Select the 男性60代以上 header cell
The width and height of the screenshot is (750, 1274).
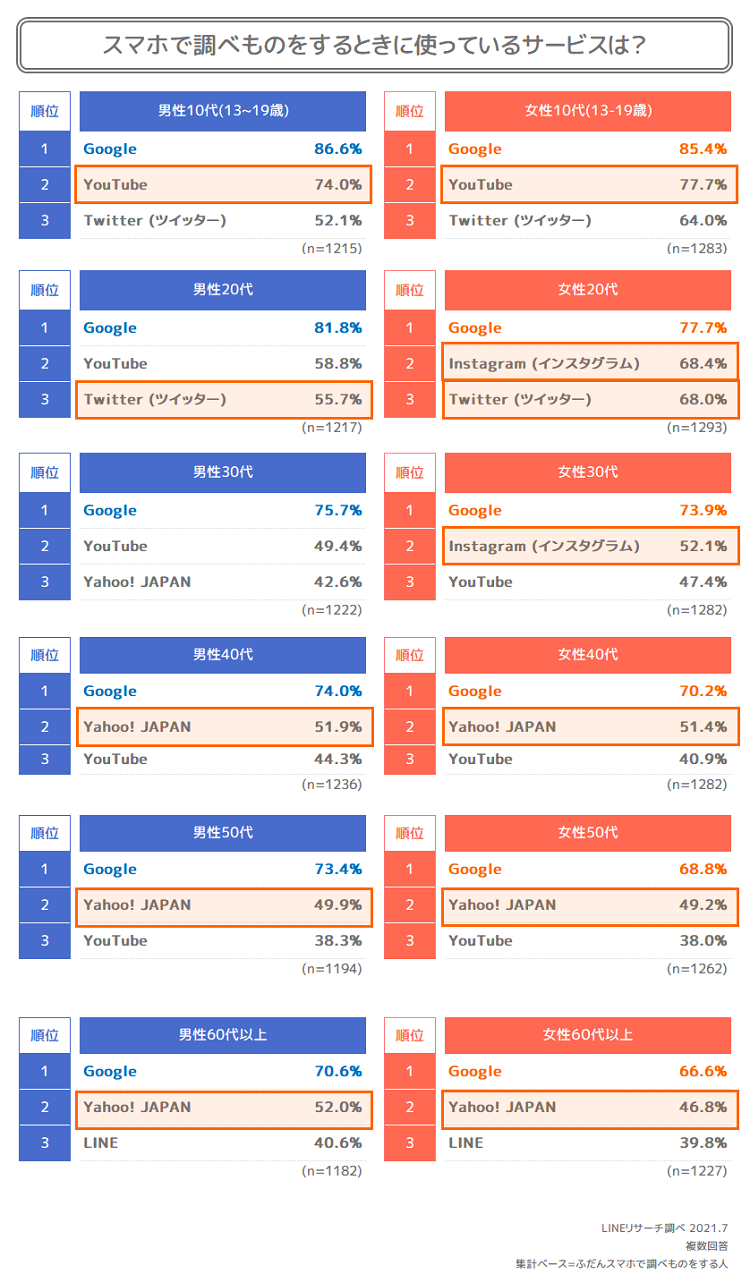(223, 1035)
